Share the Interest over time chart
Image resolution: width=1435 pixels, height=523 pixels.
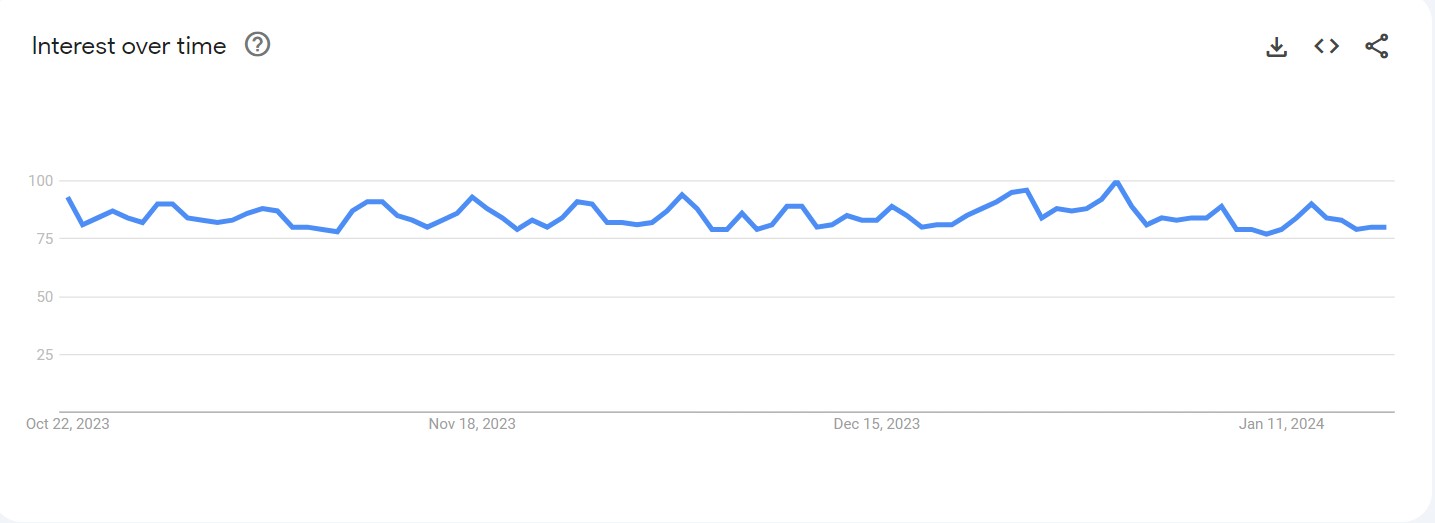pyautogui.click(x=1377, y=46)
